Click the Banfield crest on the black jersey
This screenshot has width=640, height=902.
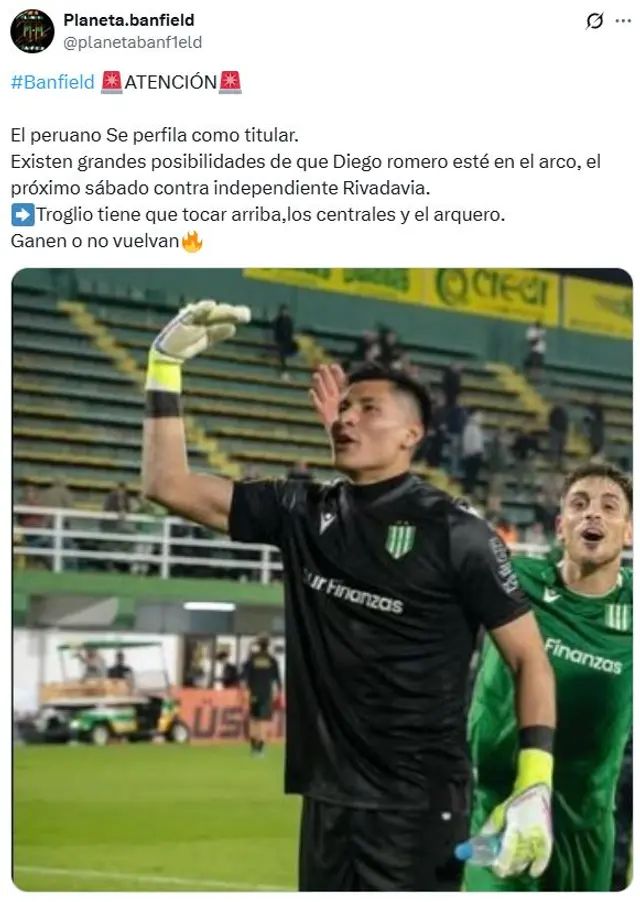pos(400,540)
